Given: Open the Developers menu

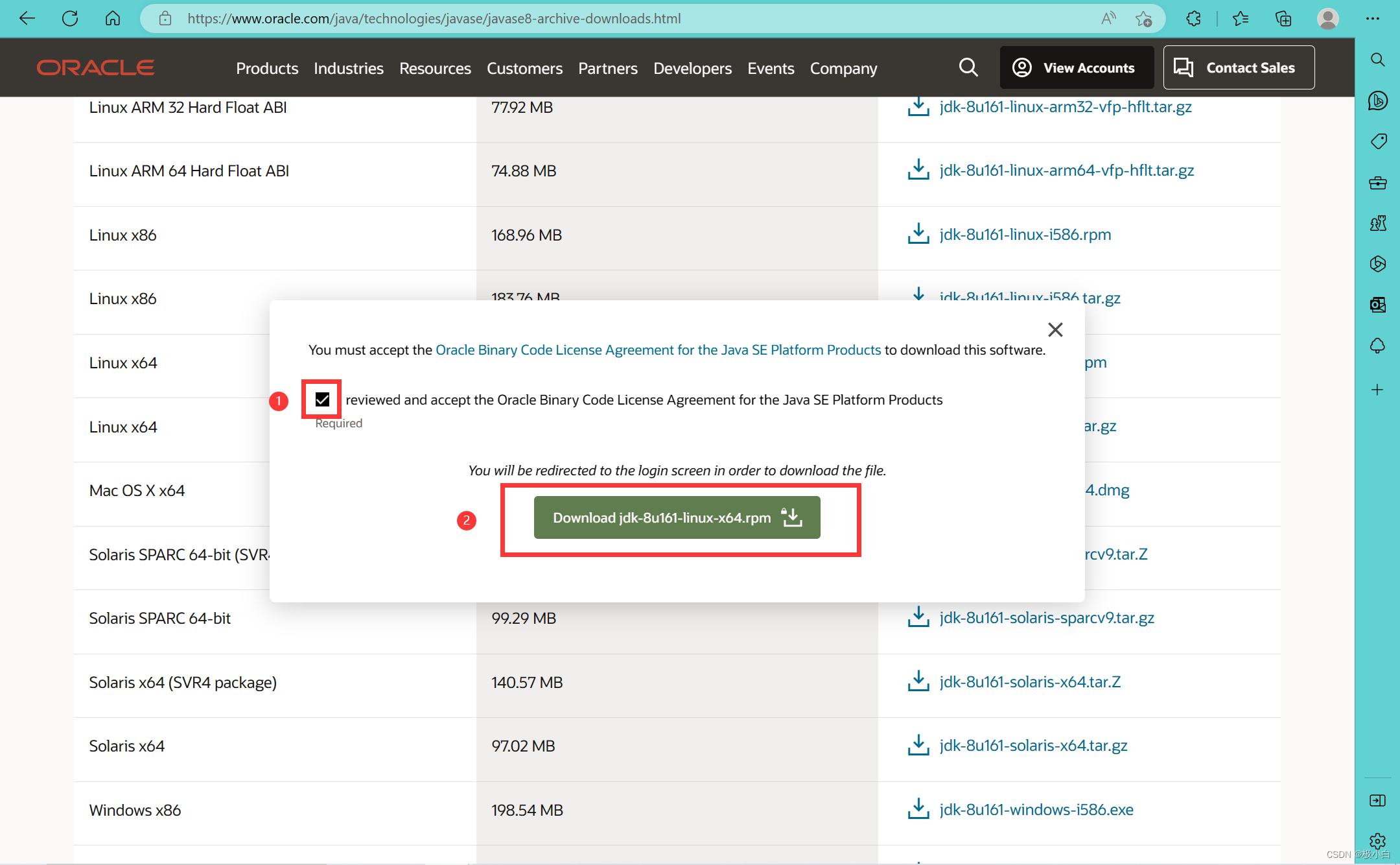Looking at the screenshot, I should 692,68.
